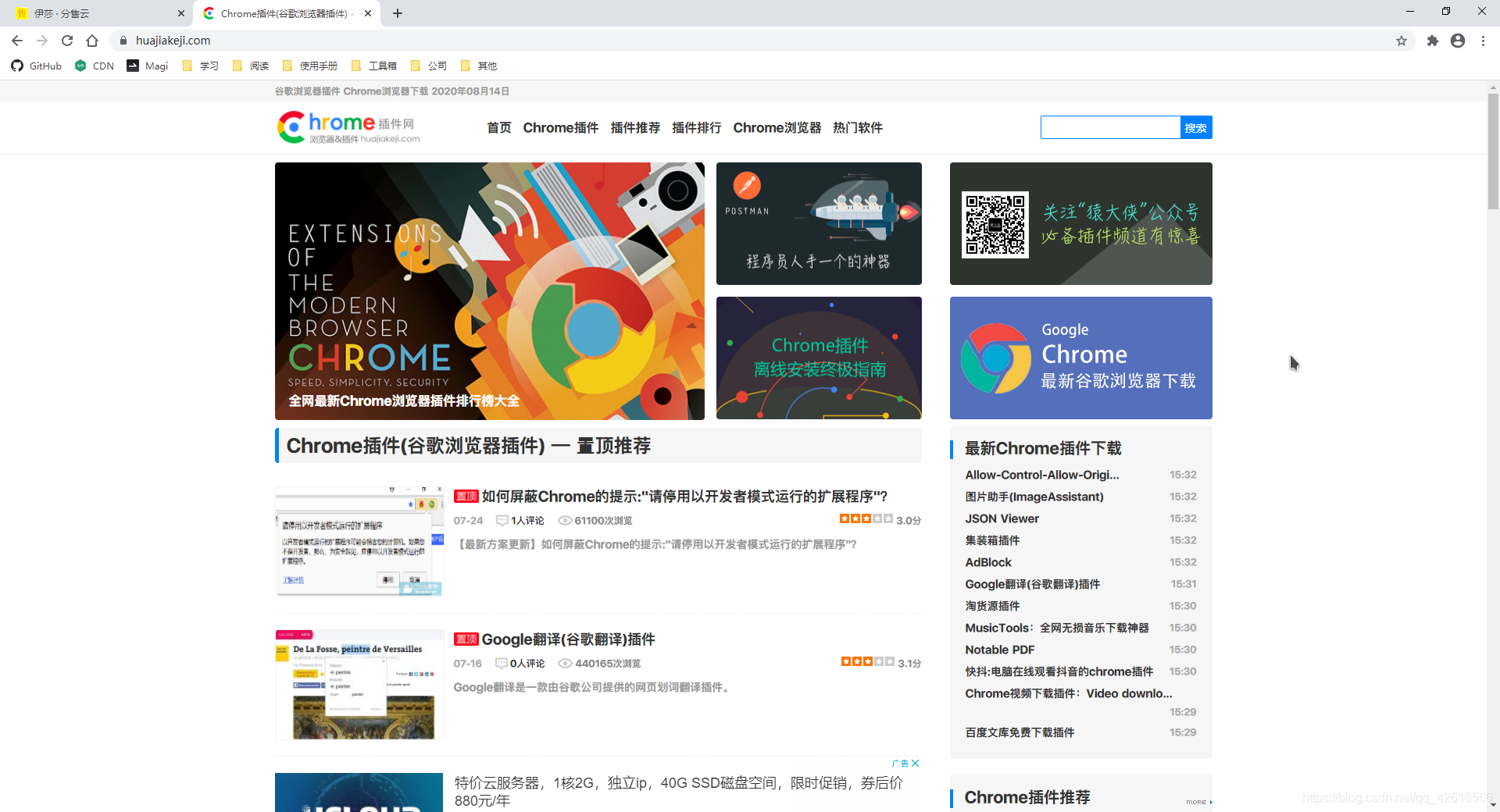
Task: Click the browser forward arrow
Action: 42,41
